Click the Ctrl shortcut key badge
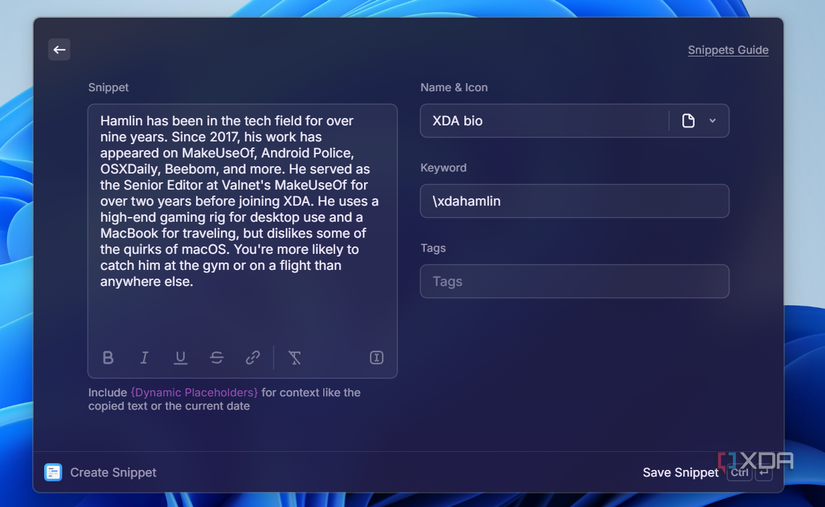 (x=739, y=472)
